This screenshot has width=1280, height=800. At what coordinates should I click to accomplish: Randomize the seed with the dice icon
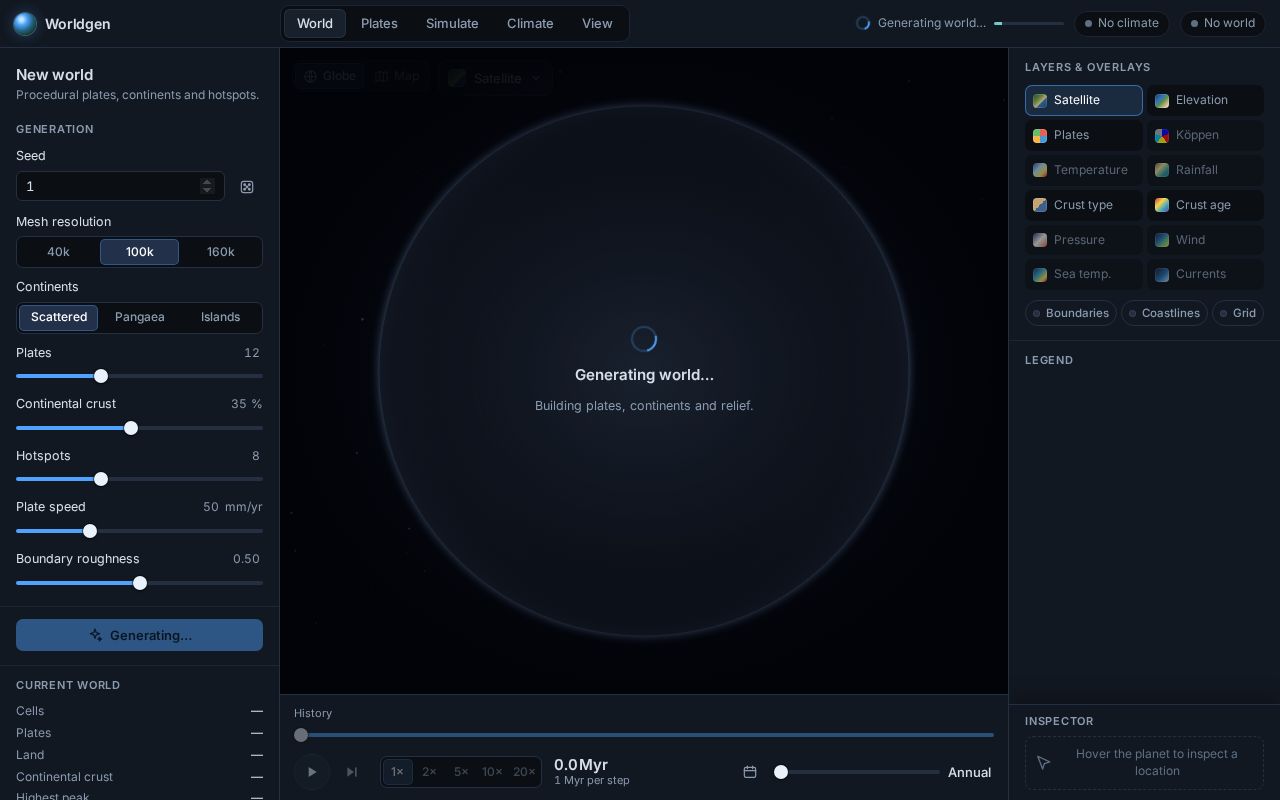coord(247,187)
